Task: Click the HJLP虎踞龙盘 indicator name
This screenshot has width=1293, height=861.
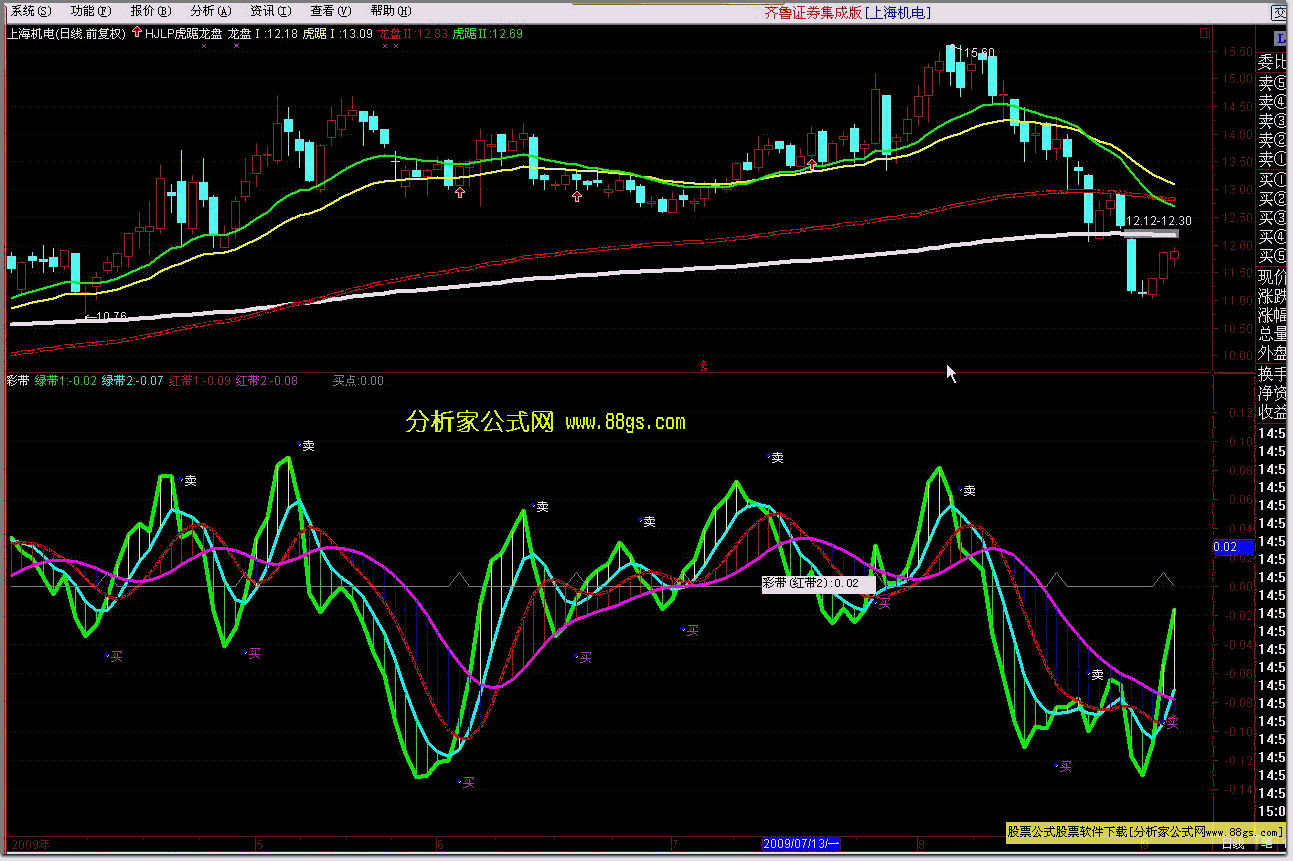Action: click(183, 33)
